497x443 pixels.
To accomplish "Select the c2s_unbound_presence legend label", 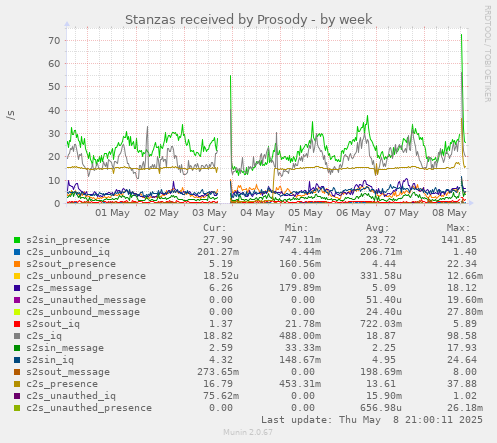I will point(86,276).
